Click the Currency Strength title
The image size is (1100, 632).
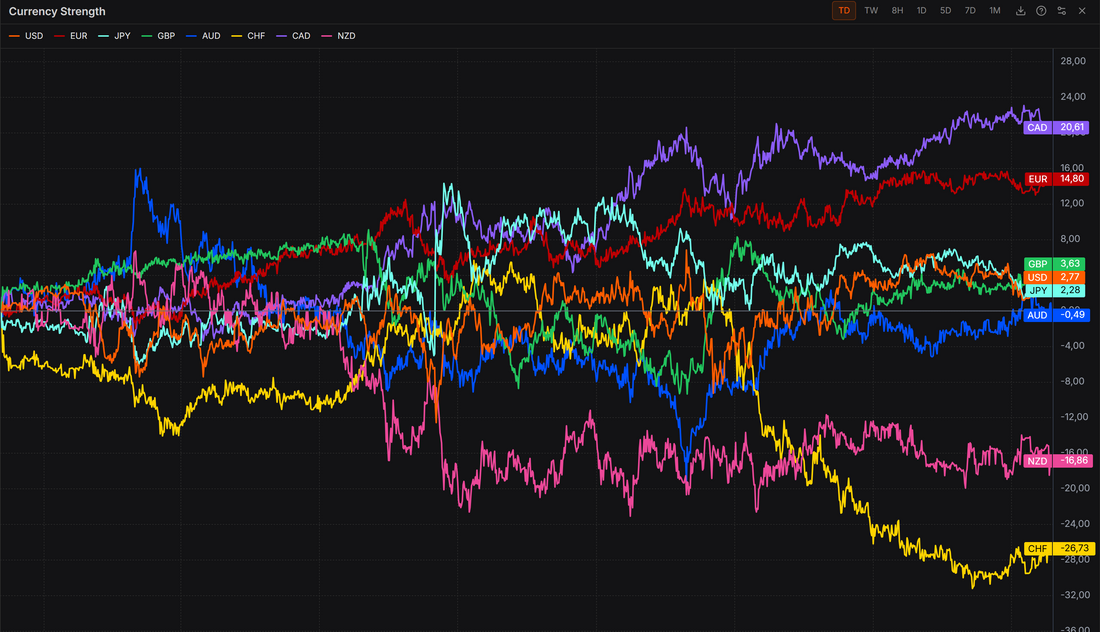57,11
